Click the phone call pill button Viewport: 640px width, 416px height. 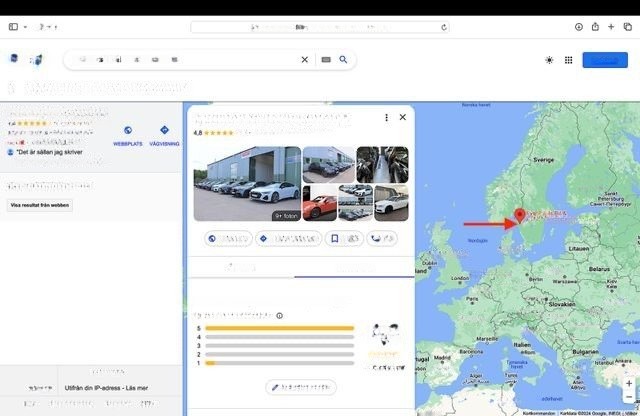point(382,238)
